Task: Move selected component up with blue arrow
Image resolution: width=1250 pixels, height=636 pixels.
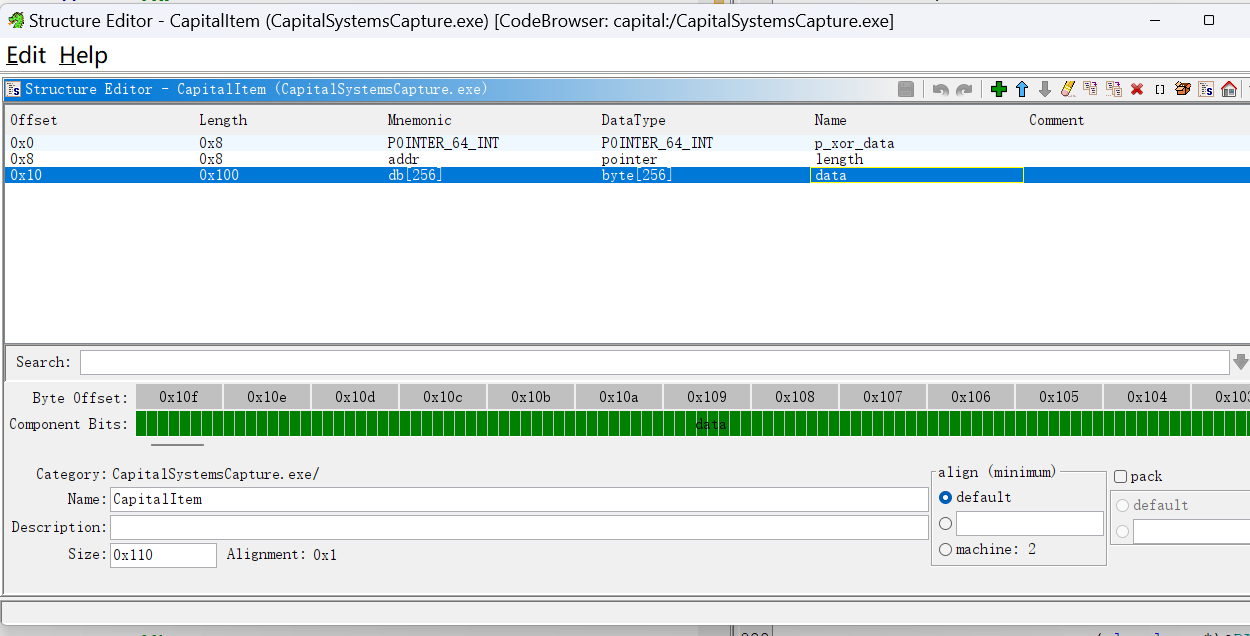Action: point(1022,90)
